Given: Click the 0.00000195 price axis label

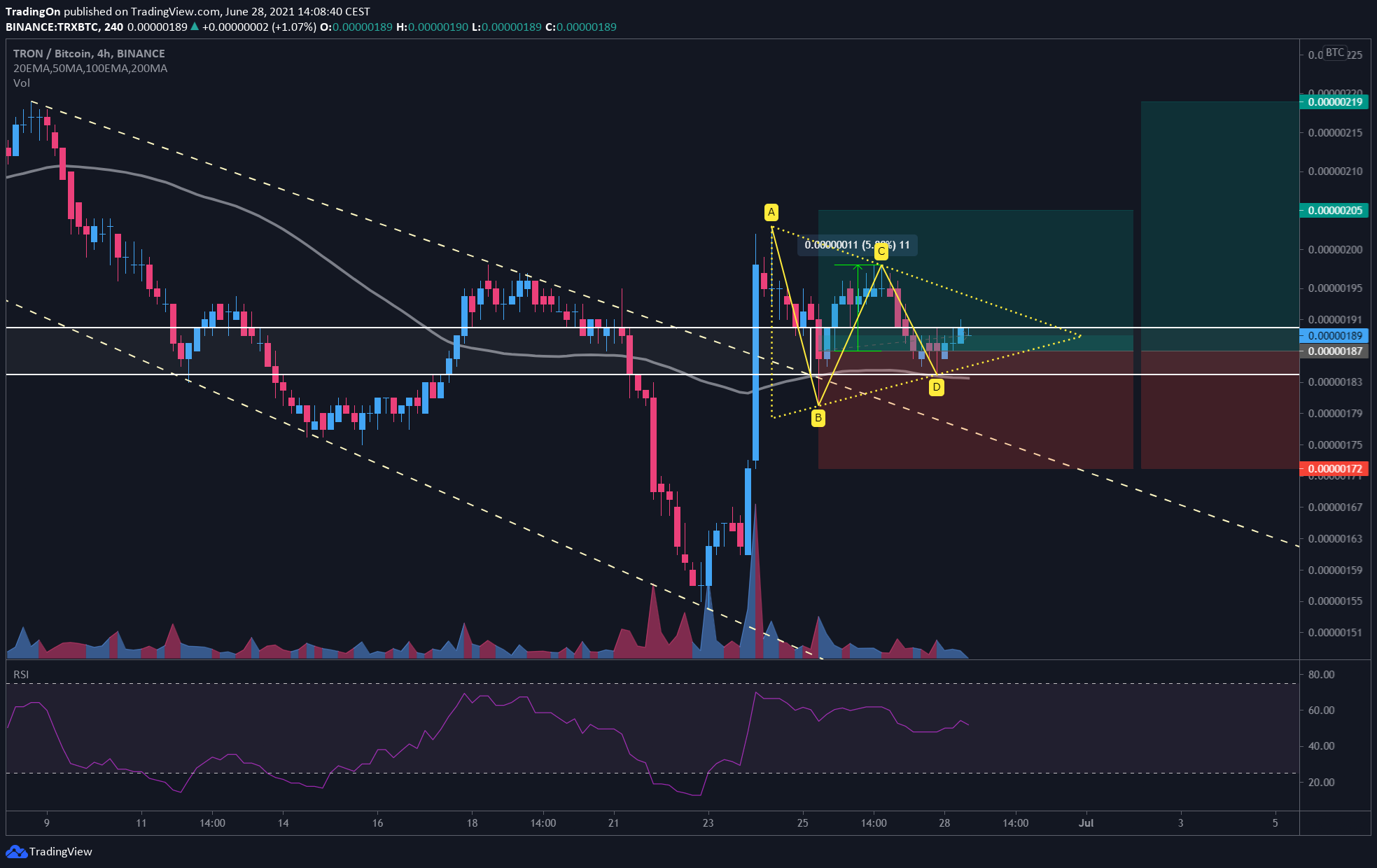Looking at the screenshot, I should pyautogui.click(x=1335, y=288).
